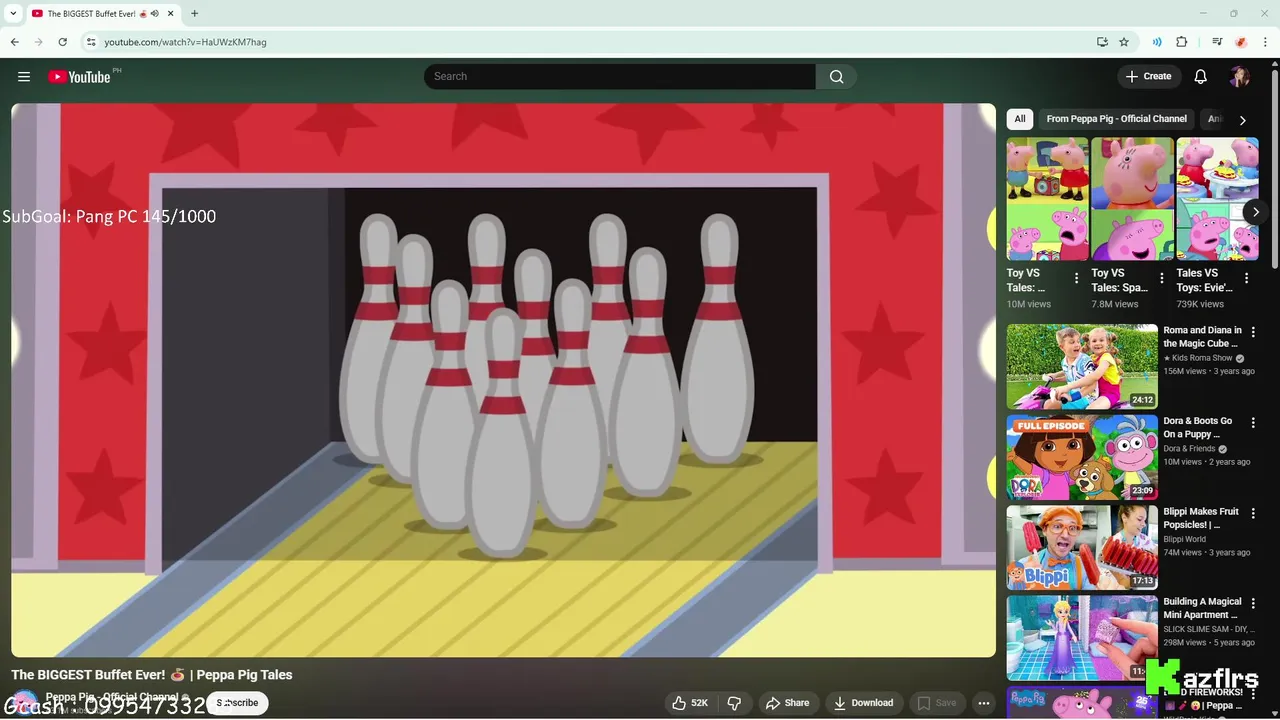This screenshot has height=720, width=1280.
Task: Click the Blippi World channel name
Action: pos(1184,539)
